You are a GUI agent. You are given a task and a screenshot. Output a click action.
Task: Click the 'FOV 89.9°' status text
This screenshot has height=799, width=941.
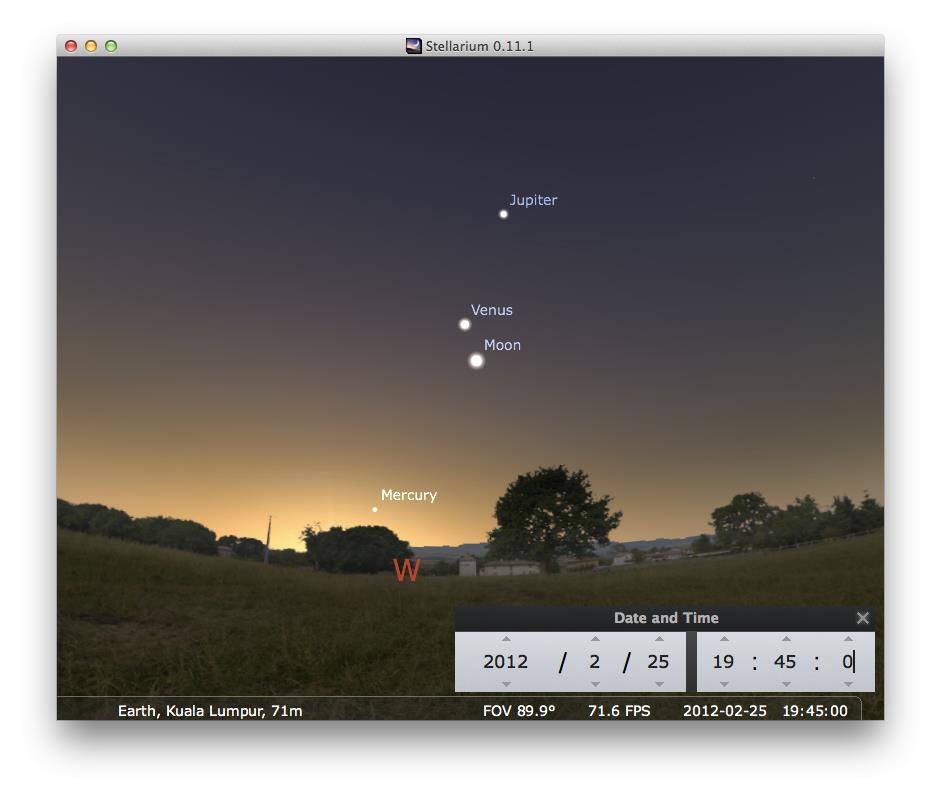(x=519, y=711)
